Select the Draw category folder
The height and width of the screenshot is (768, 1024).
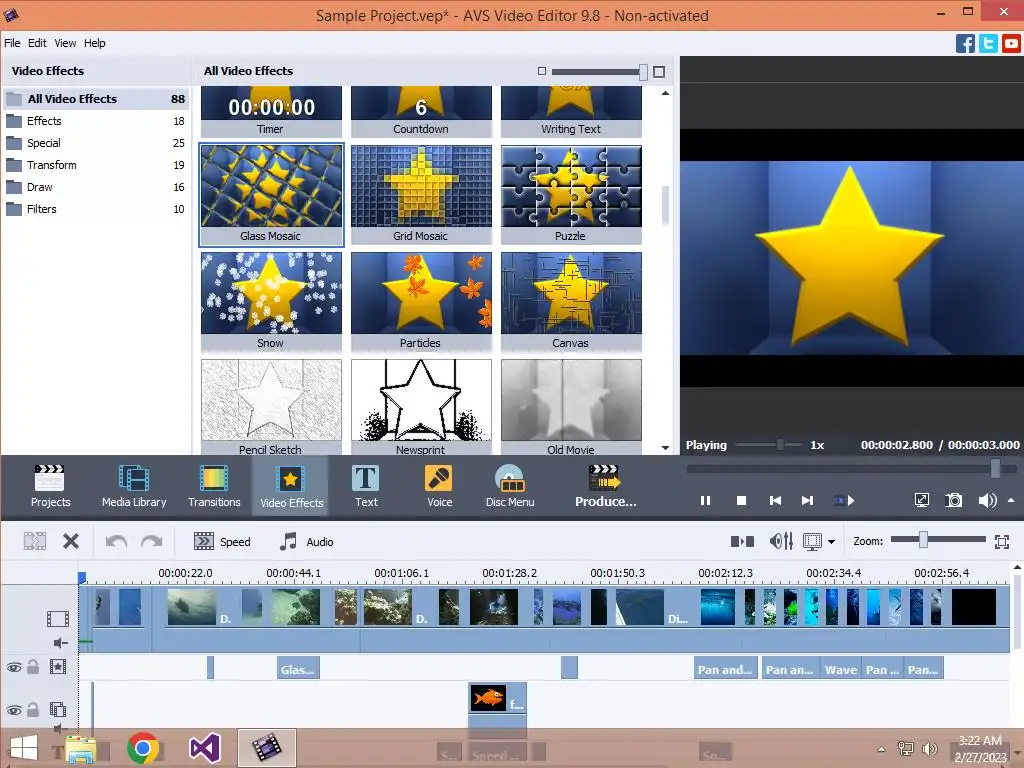click(96, 187)
